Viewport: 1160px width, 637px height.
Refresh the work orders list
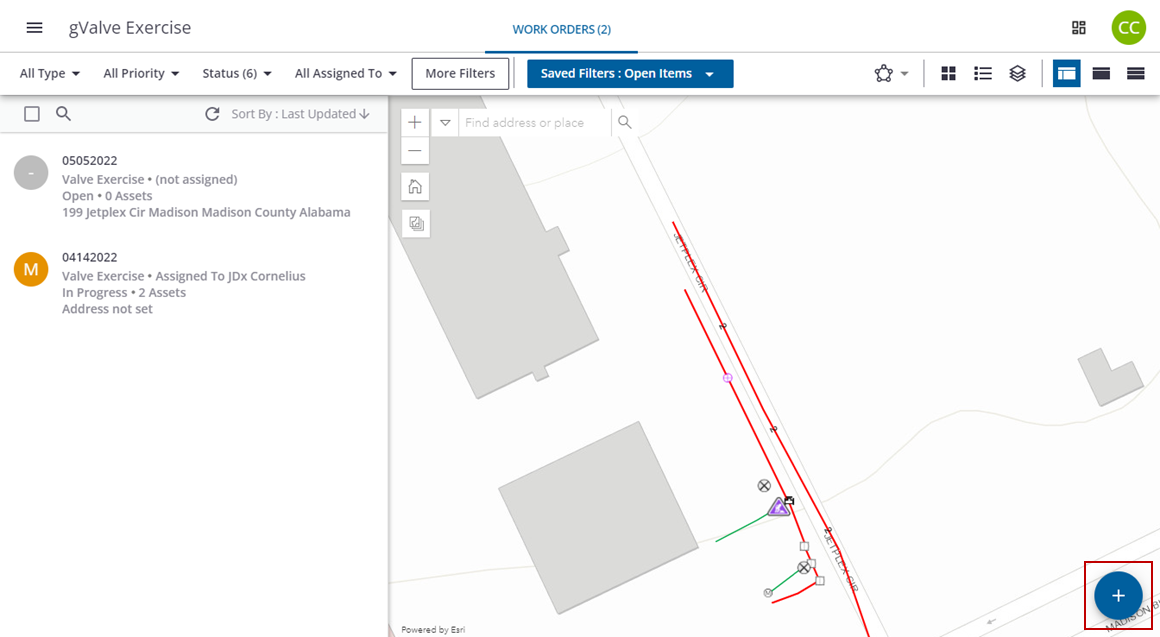pyautogui.click(x=212, y=114)
